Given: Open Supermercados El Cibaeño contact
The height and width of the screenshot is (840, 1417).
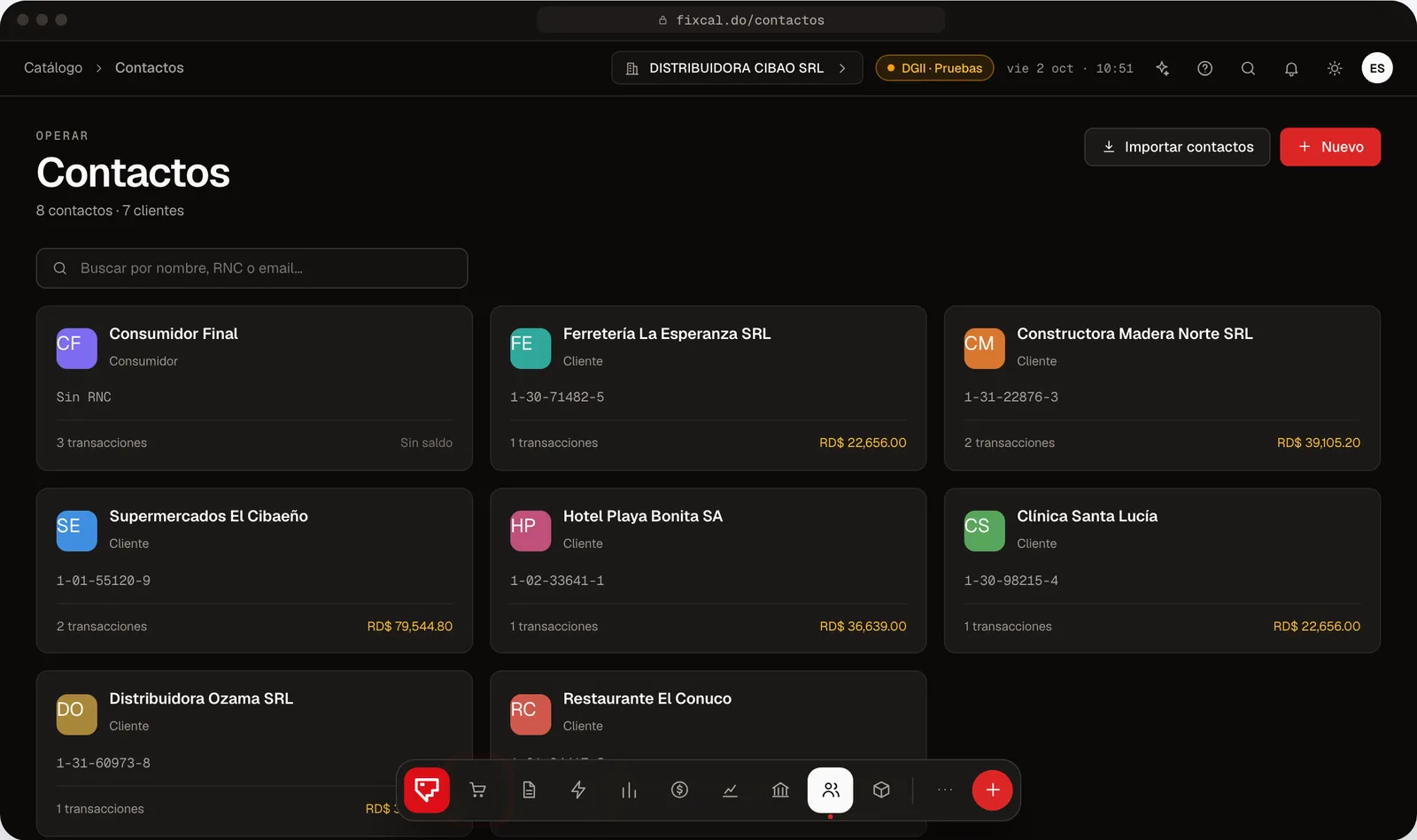Looking at the screenshot, I should click(x=254, y=571).
